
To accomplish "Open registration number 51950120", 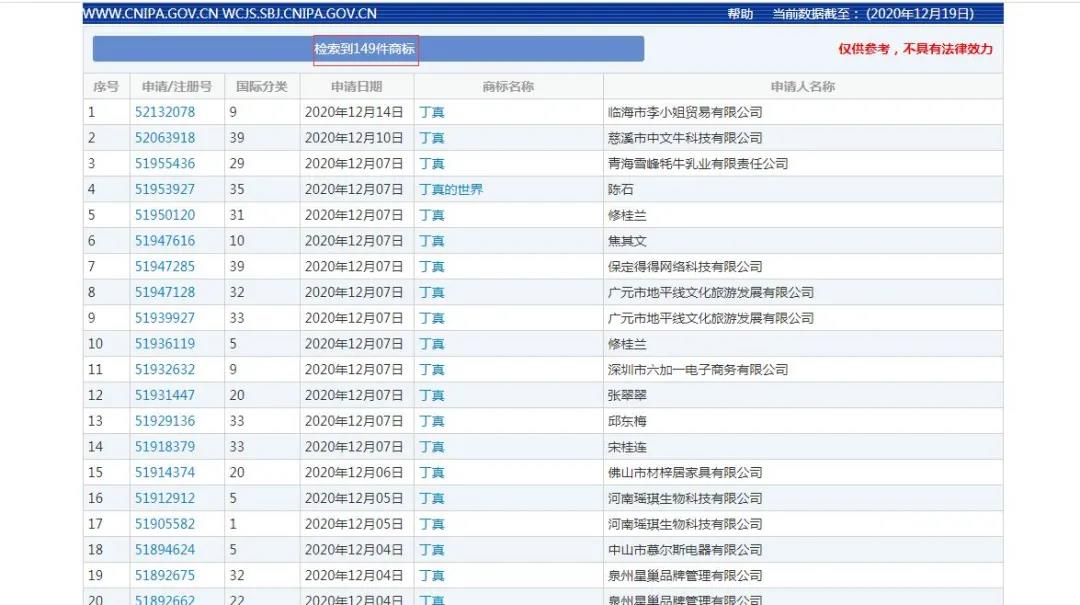I will click(165, 215).
